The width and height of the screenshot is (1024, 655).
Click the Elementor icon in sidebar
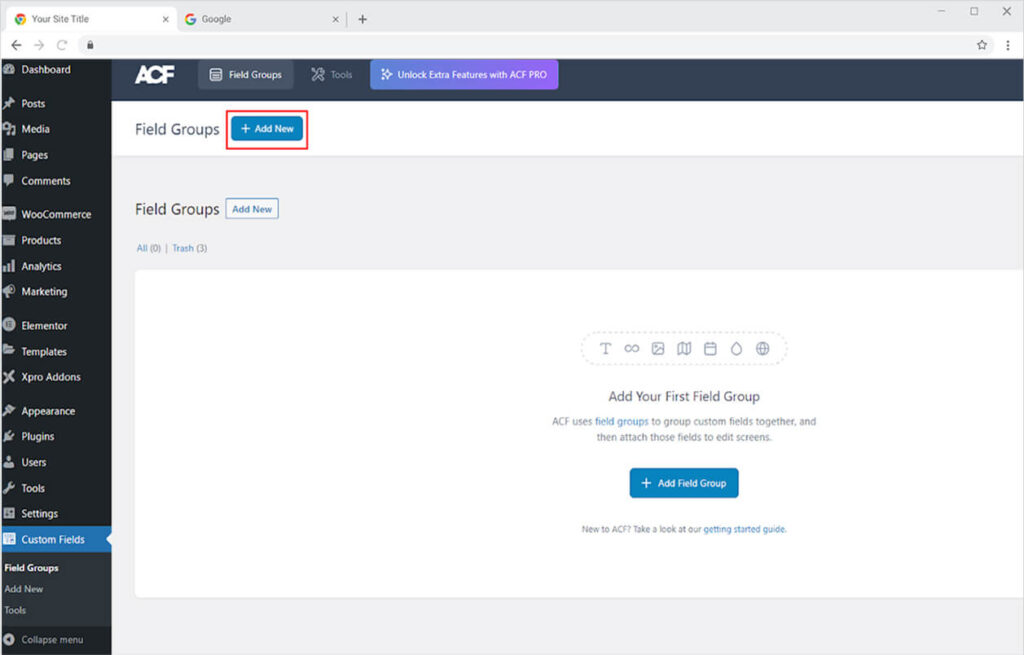click(9, 326)
